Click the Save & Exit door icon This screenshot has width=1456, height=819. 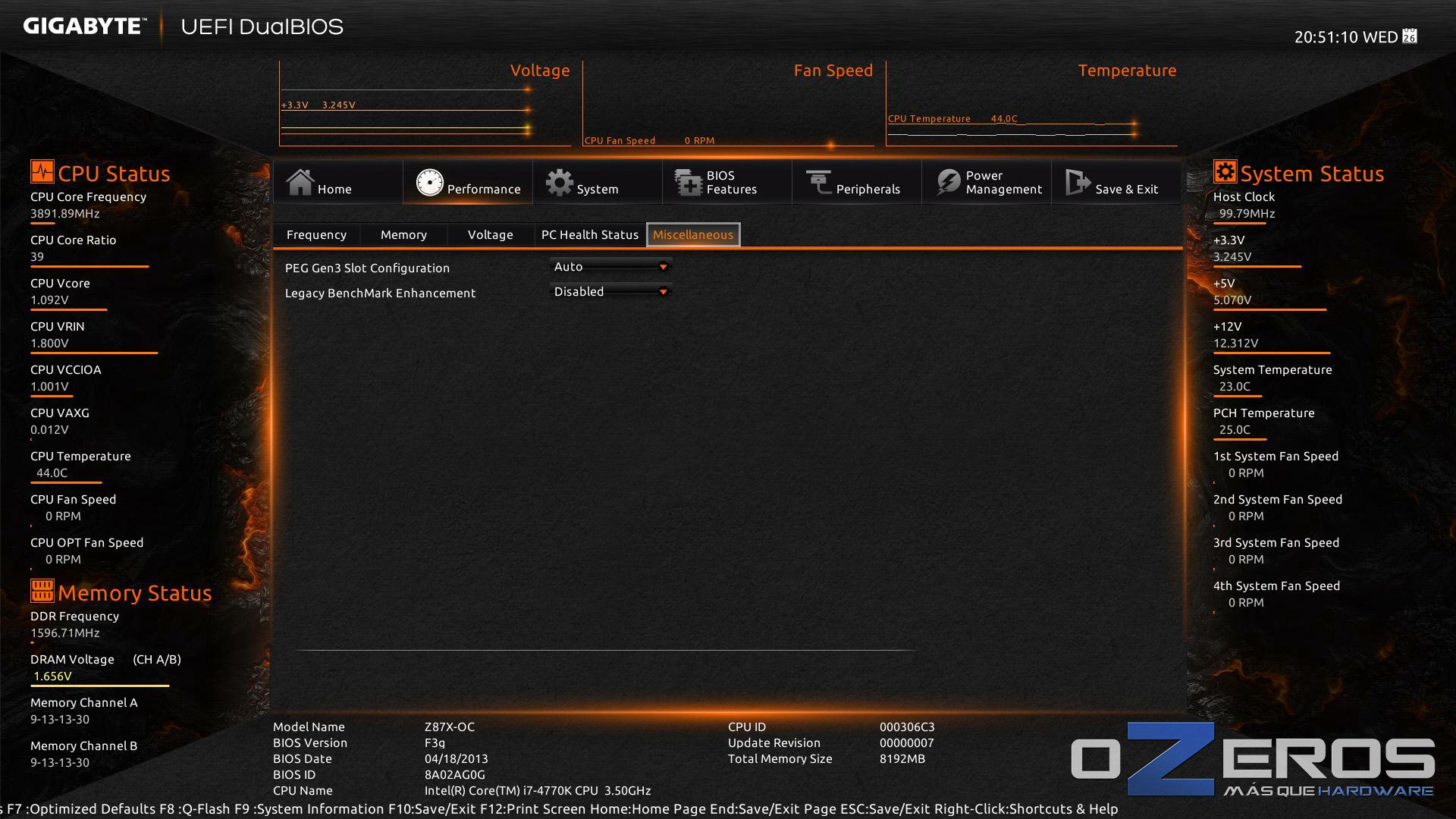tap(1078, 182)
